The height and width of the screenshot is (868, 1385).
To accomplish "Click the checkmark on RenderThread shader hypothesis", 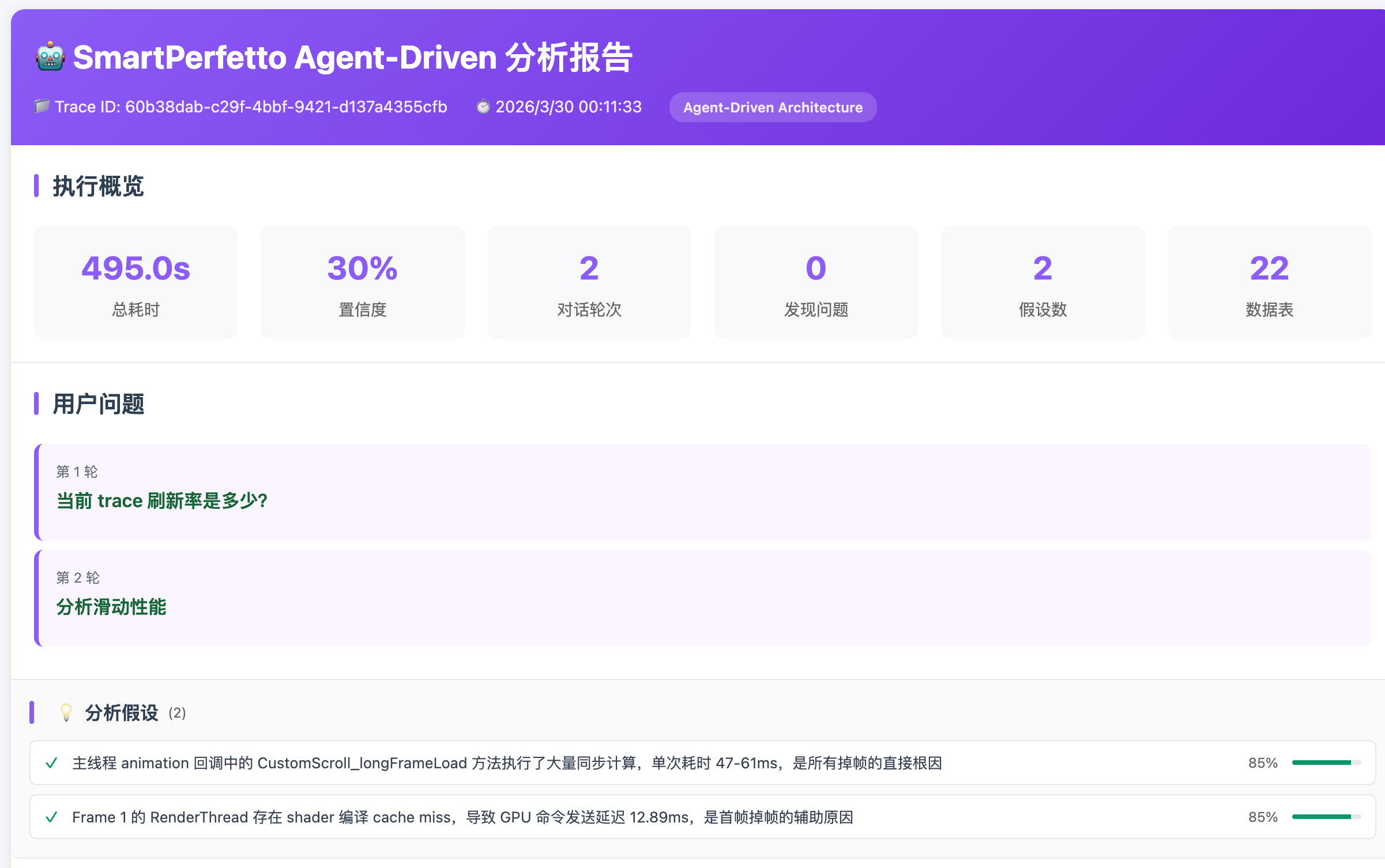I will (x=52, y=816).
